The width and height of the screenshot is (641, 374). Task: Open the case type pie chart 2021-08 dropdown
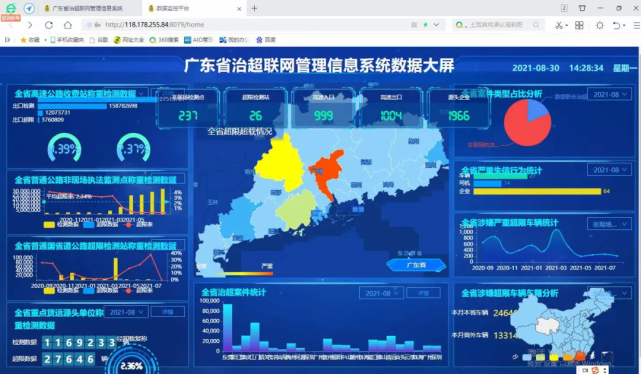pos(609,94)
